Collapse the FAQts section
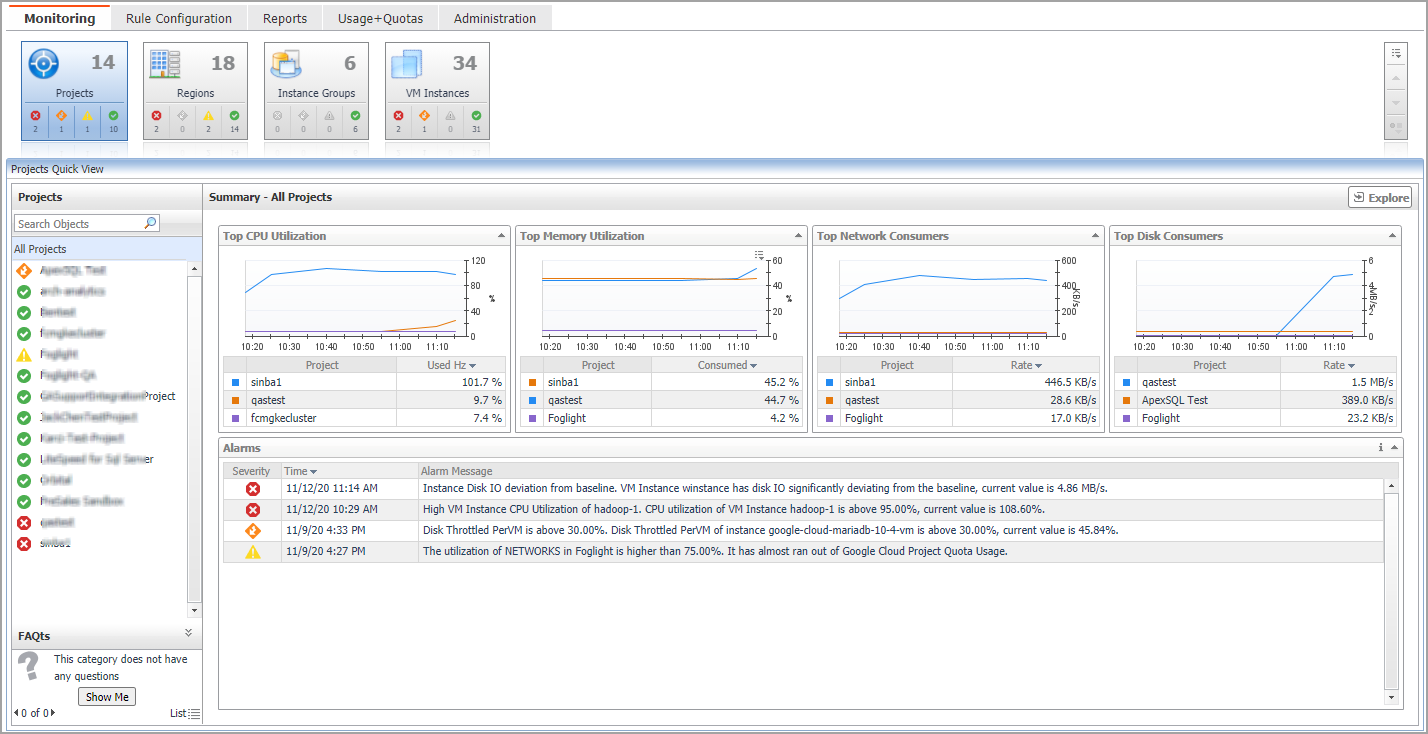The image size is (1428, 734). pos(188,633)
